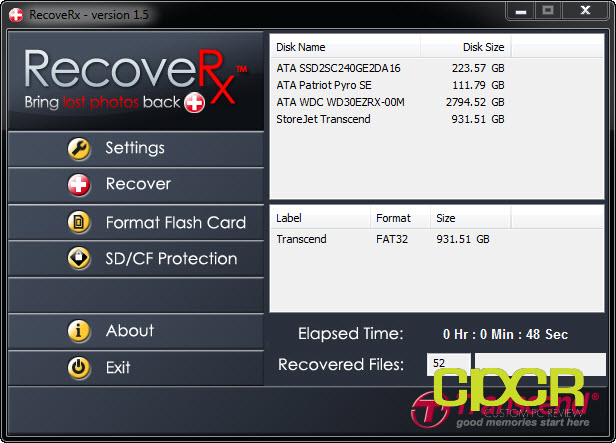Image resolution: width=616 pixels, height=443 pixels.
Task: Select disk ATA WDC WD30EZRX-00M
Action: tap(340, 102)
